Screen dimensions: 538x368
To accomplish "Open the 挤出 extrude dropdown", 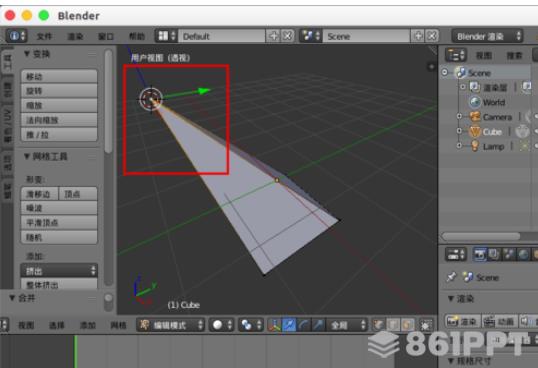I will point(59,271).
